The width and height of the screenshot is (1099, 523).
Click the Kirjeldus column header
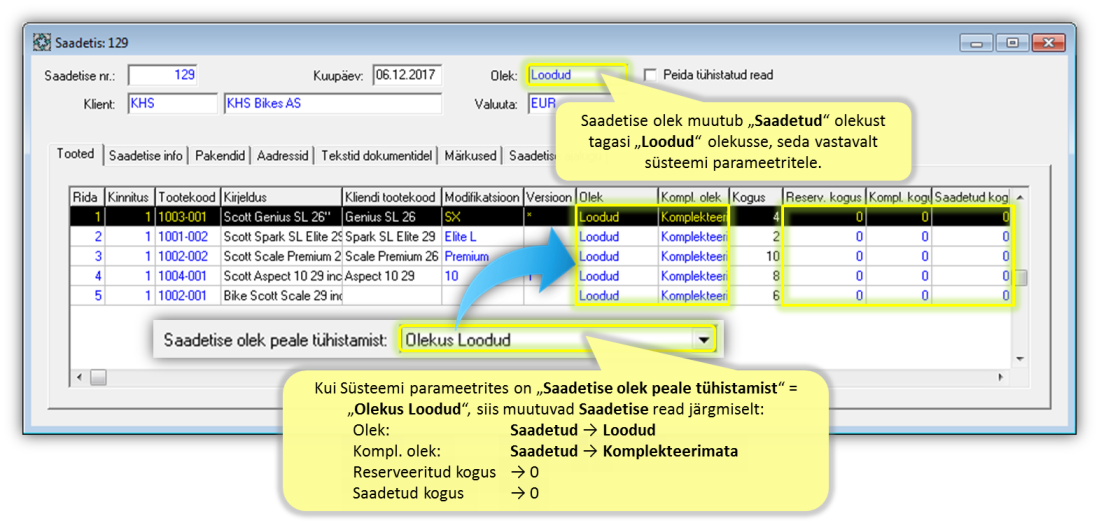tap(281, 197)
